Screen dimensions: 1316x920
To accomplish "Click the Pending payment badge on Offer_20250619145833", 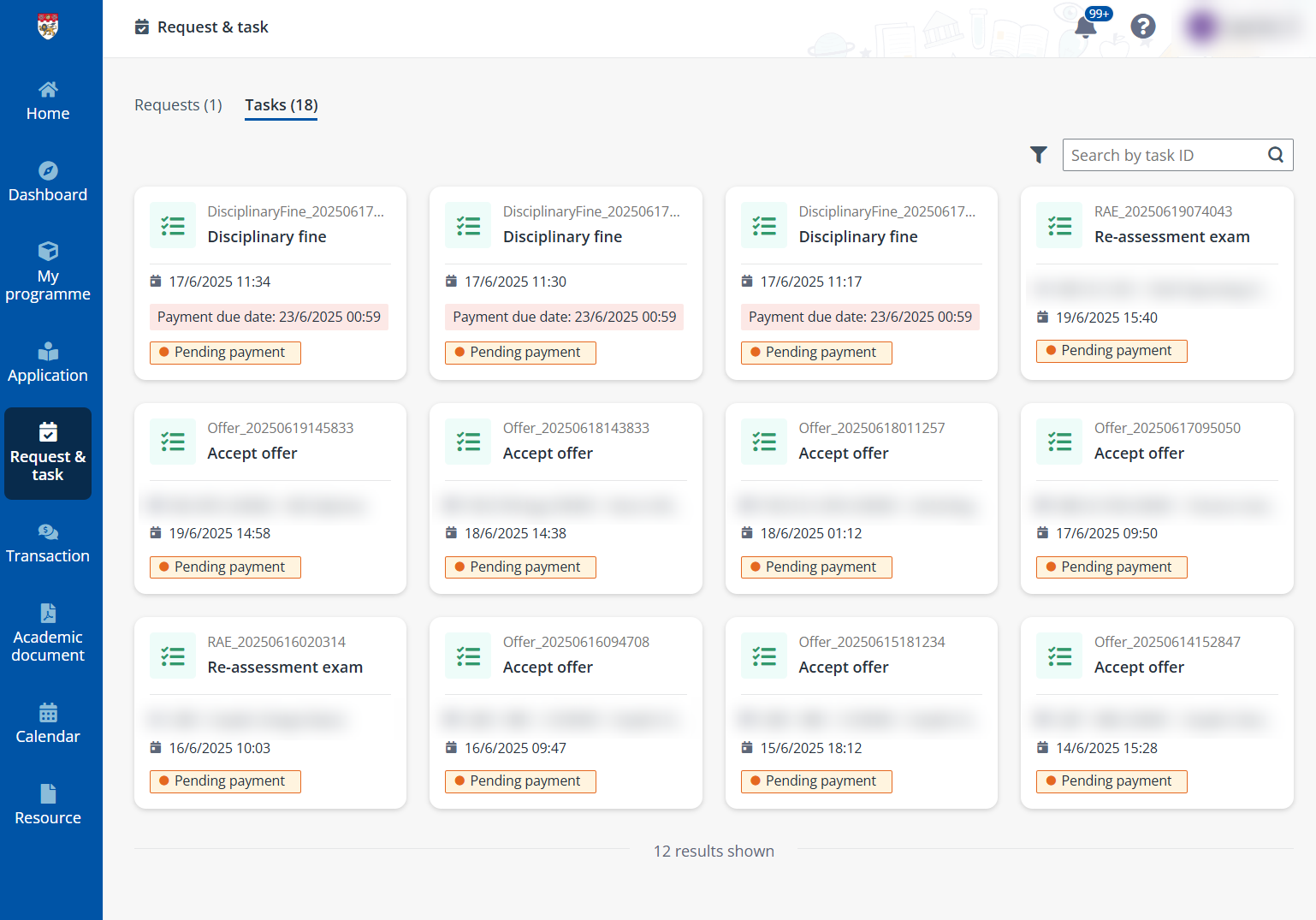I will click(224, 567).
